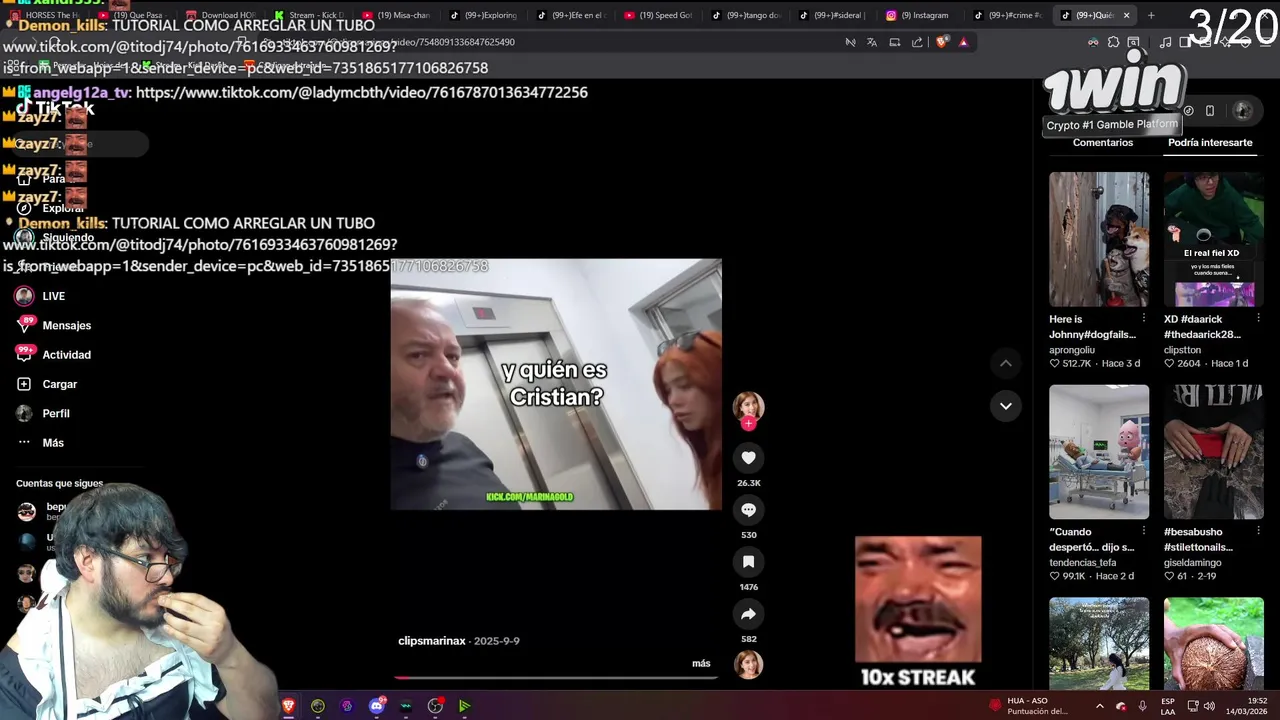Click the phone app icon near avatar
Image resolution: width=1280 pixels, height=720 pixels.
pos(1210,110)
